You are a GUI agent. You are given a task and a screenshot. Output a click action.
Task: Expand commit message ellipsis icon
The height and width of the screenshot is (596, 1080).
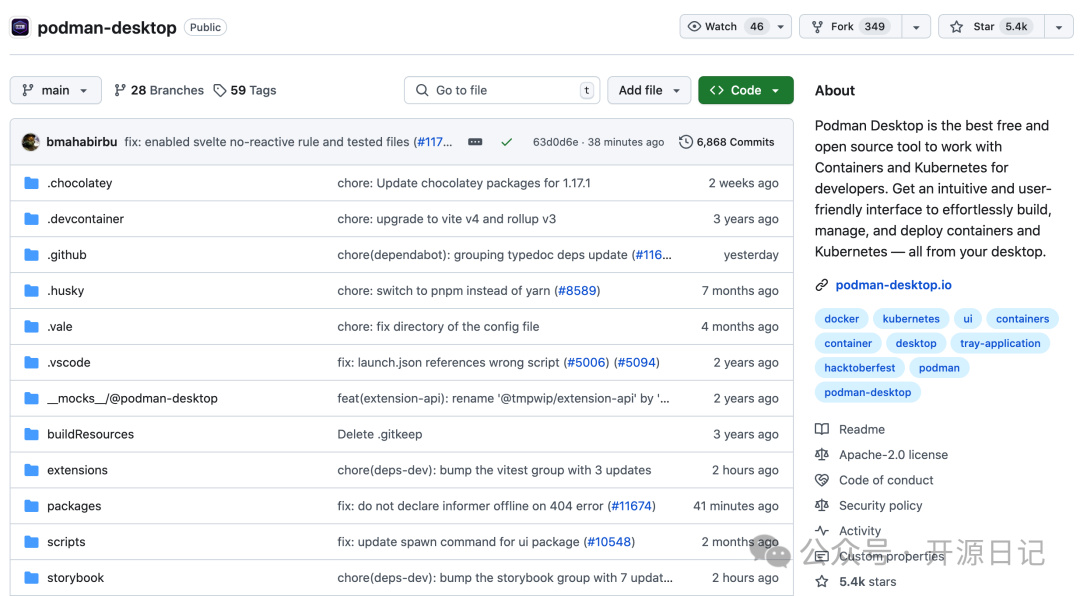pyautogui.click(x=475, y=142)
